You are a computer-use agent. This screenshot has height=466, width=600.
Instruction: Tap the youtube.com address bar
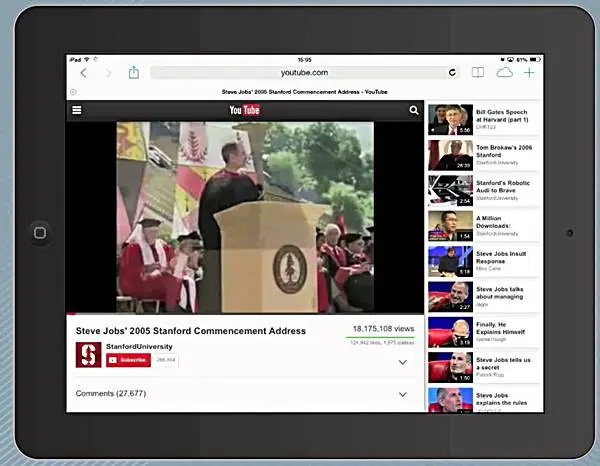click(305, 72)
